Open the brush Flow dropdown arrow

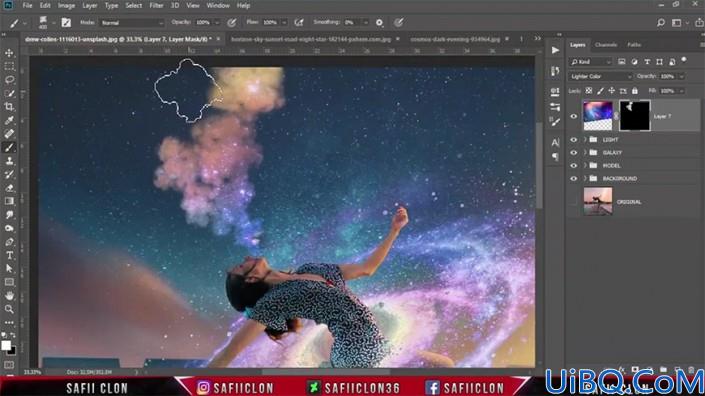point(284,22)
